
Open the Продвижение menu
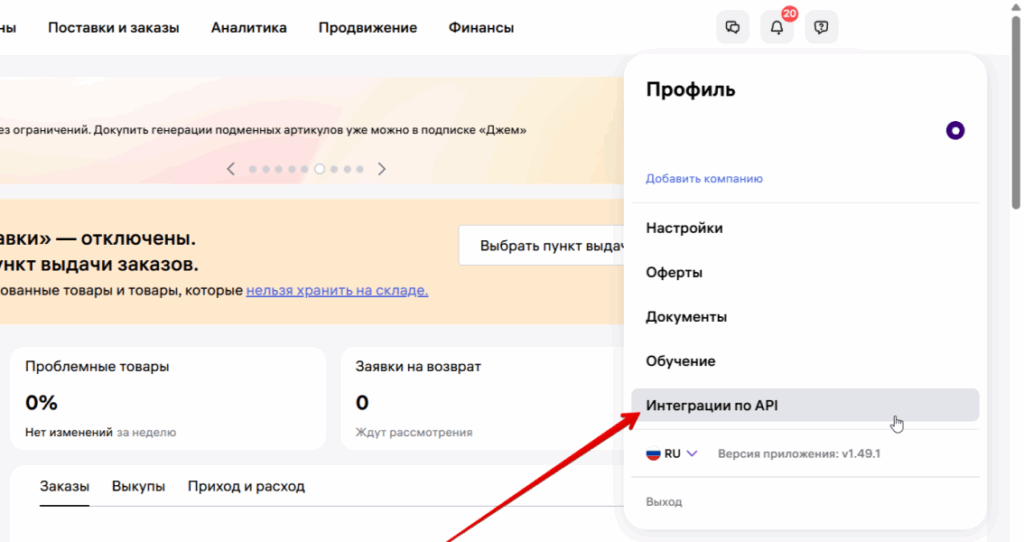[367, 28]
